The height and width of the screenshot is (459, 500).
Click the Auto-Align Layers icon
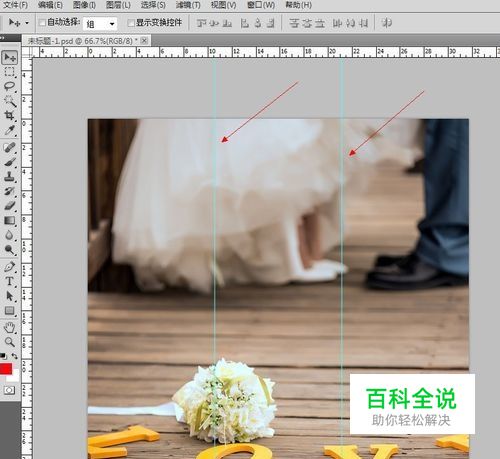click(387, 23)
